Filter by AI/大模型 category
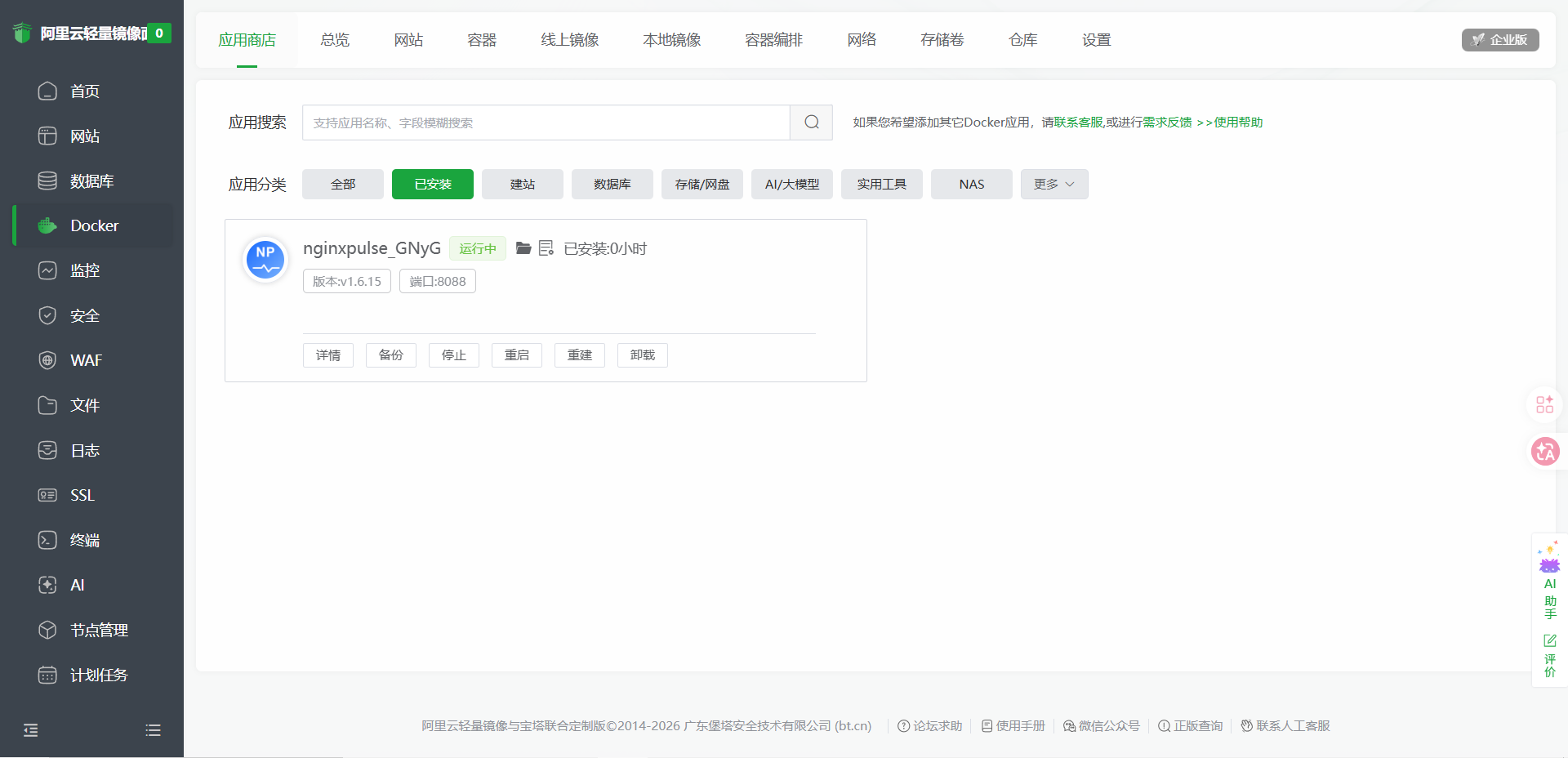 792,184
